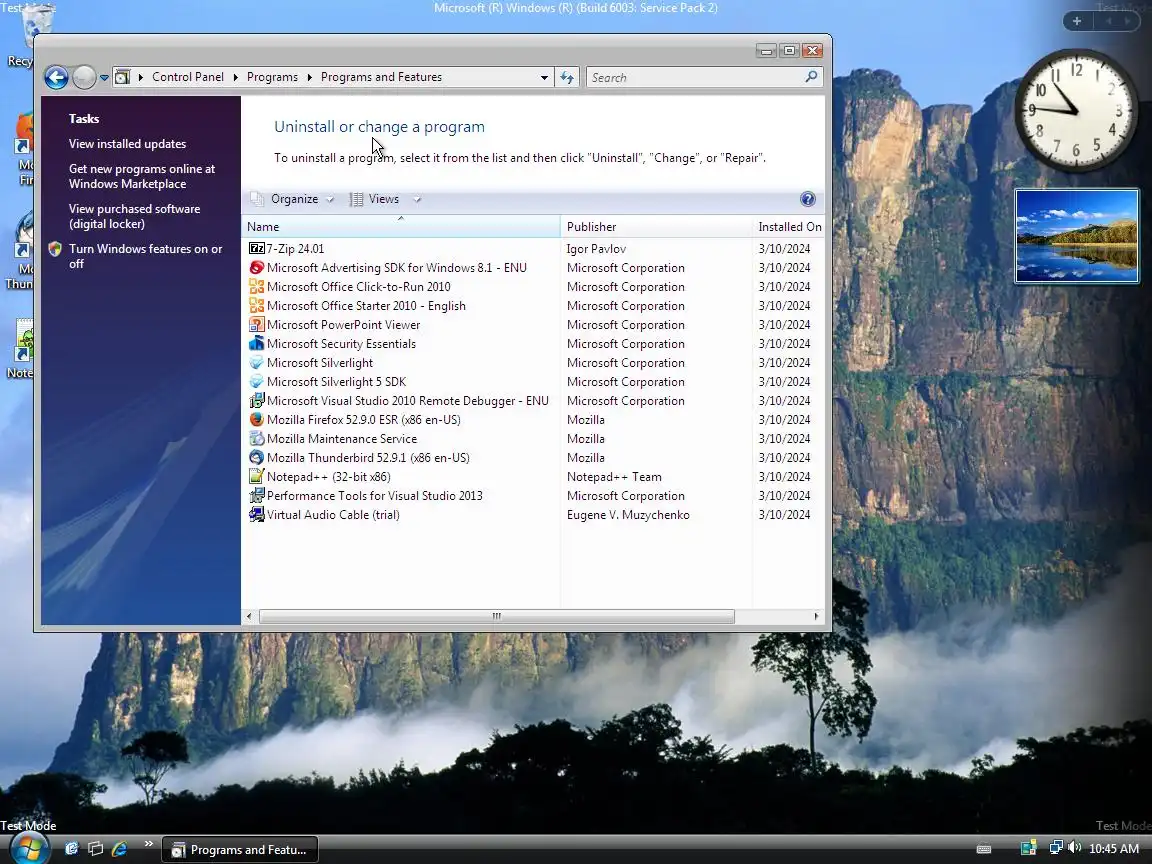Click the taskbar clock 10:45 AM
This screenshot has width=1152, height=864.
point(1114,849)
